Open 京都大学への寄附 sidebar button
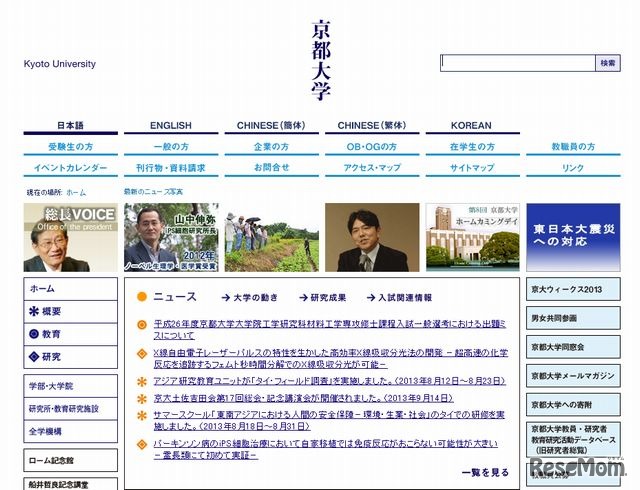 [573, 405]
